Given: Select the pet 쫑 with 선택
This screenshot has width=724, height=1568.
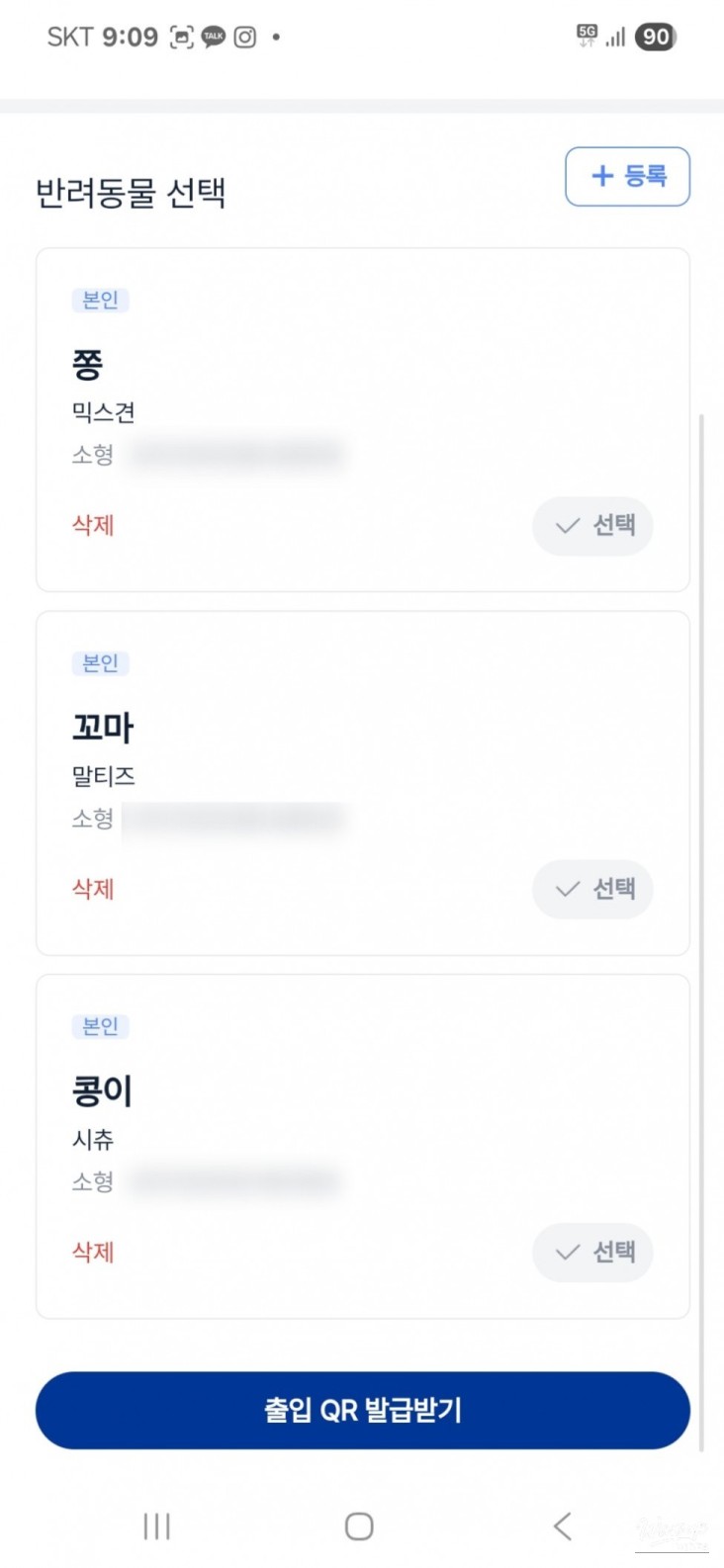Looking at the screenshot, I should coord(592,526).
